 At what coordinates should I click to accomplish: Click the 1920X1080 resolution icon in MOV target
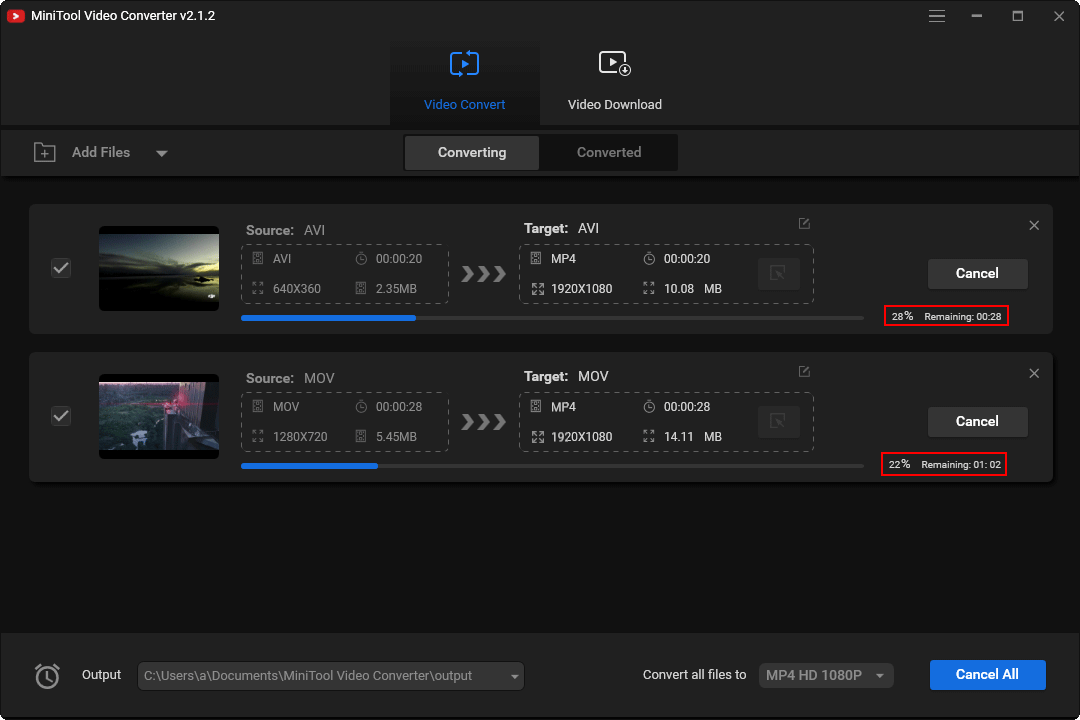click(538, 437)
